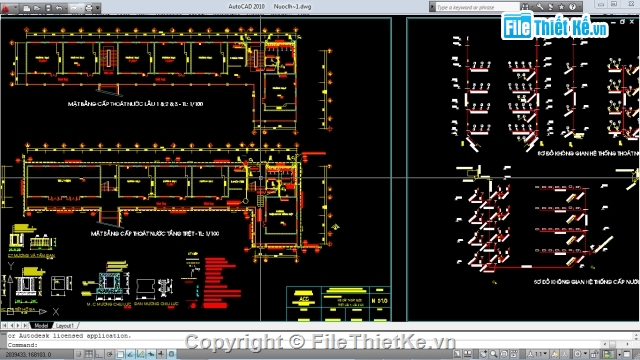Select title text 'MẶT BẰNG CẤP THOÁT NƯỚC TẦNG TRỆT'
Viewport: 640px width, 360px height.
(155, 234)
